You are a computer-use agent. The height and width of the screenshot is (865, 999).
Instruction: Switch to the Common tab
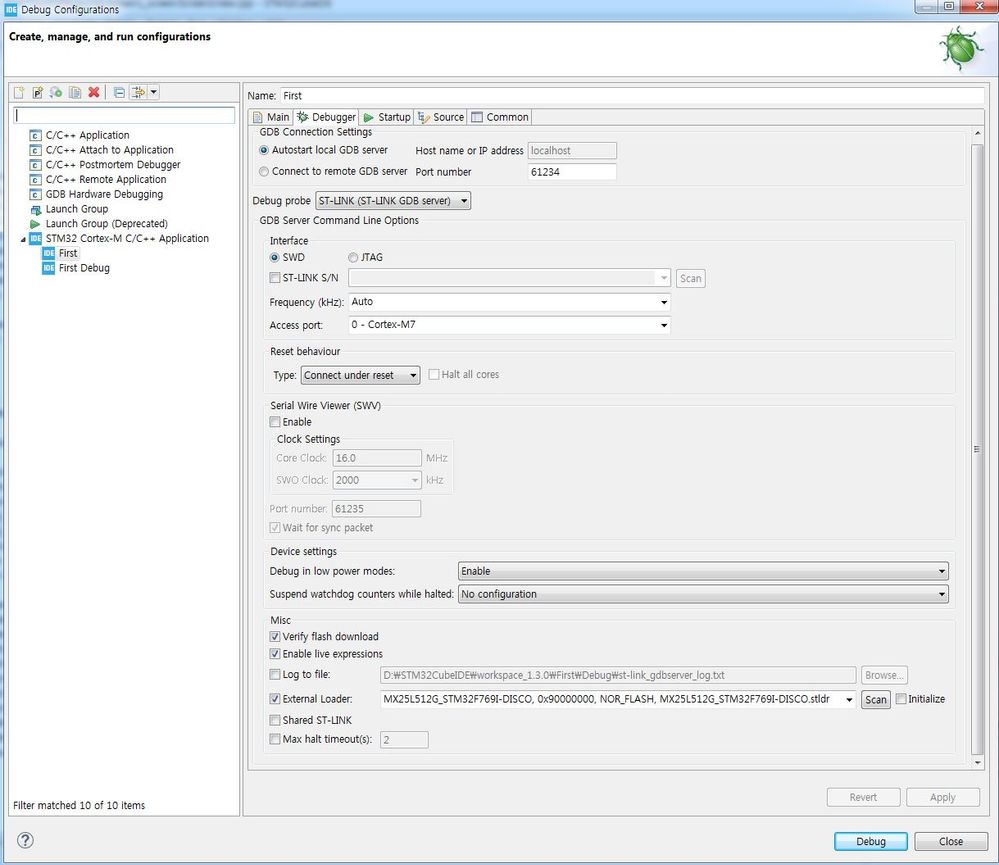click(500, 117)
